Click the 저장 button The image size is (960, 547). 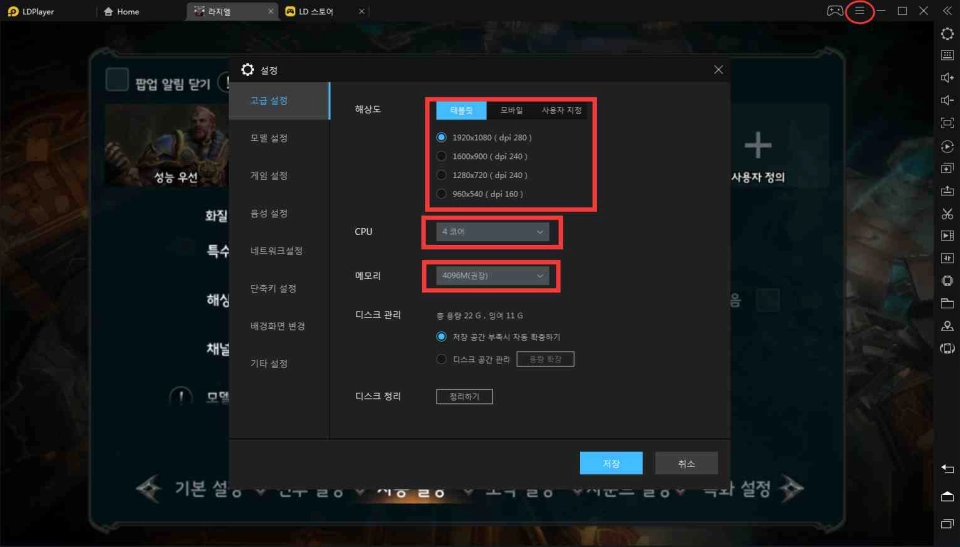coord(611,464)
